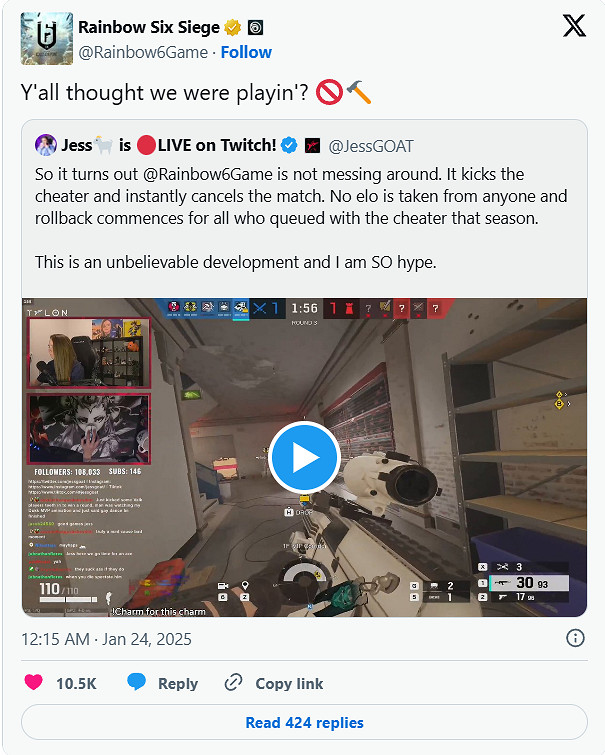The width and height of the screenshot is (605, 755).
Task: Click the copy link chain icon
Action: point(234,682)
